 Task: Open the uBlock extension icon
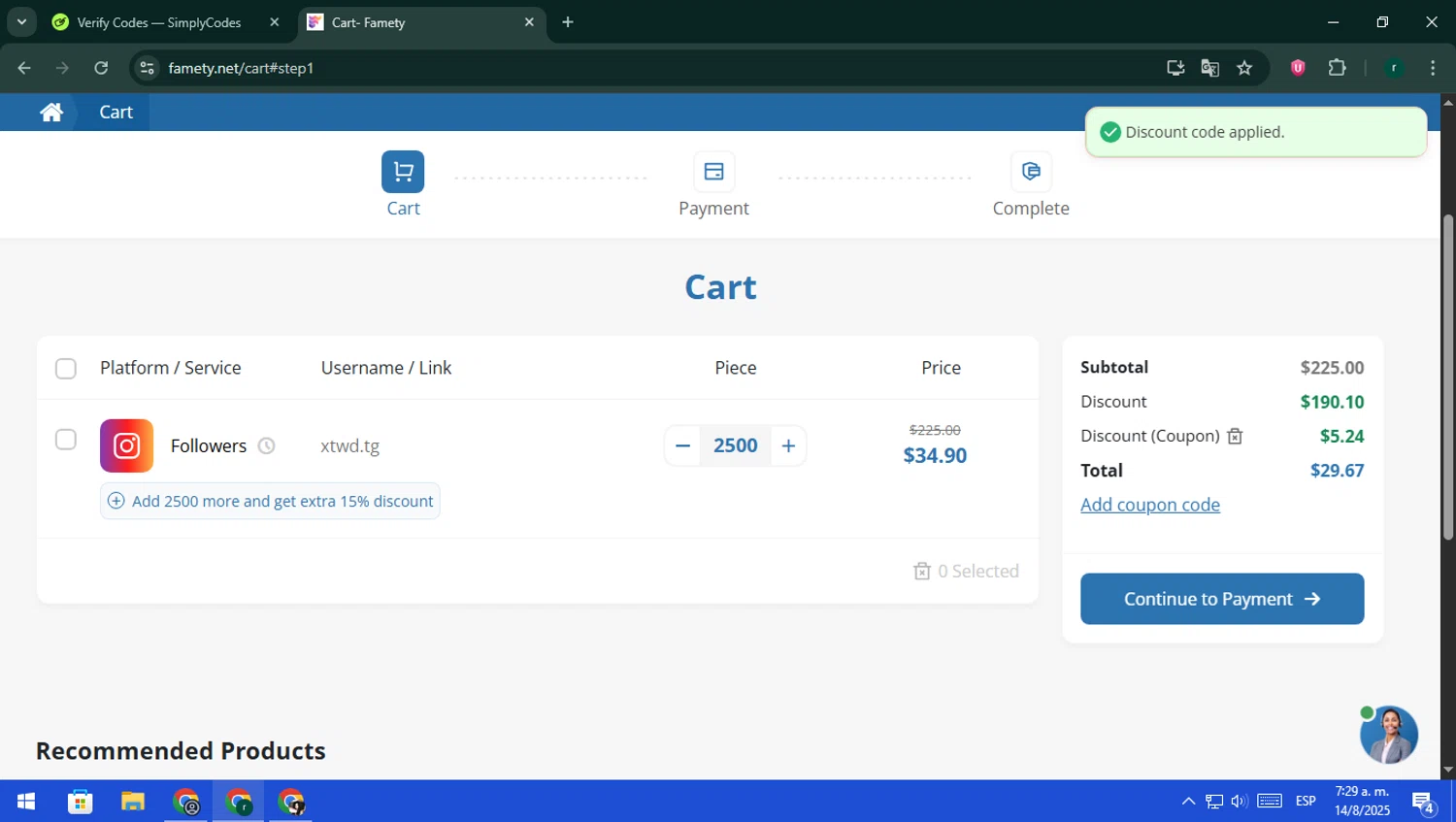tap(1298, 68)
